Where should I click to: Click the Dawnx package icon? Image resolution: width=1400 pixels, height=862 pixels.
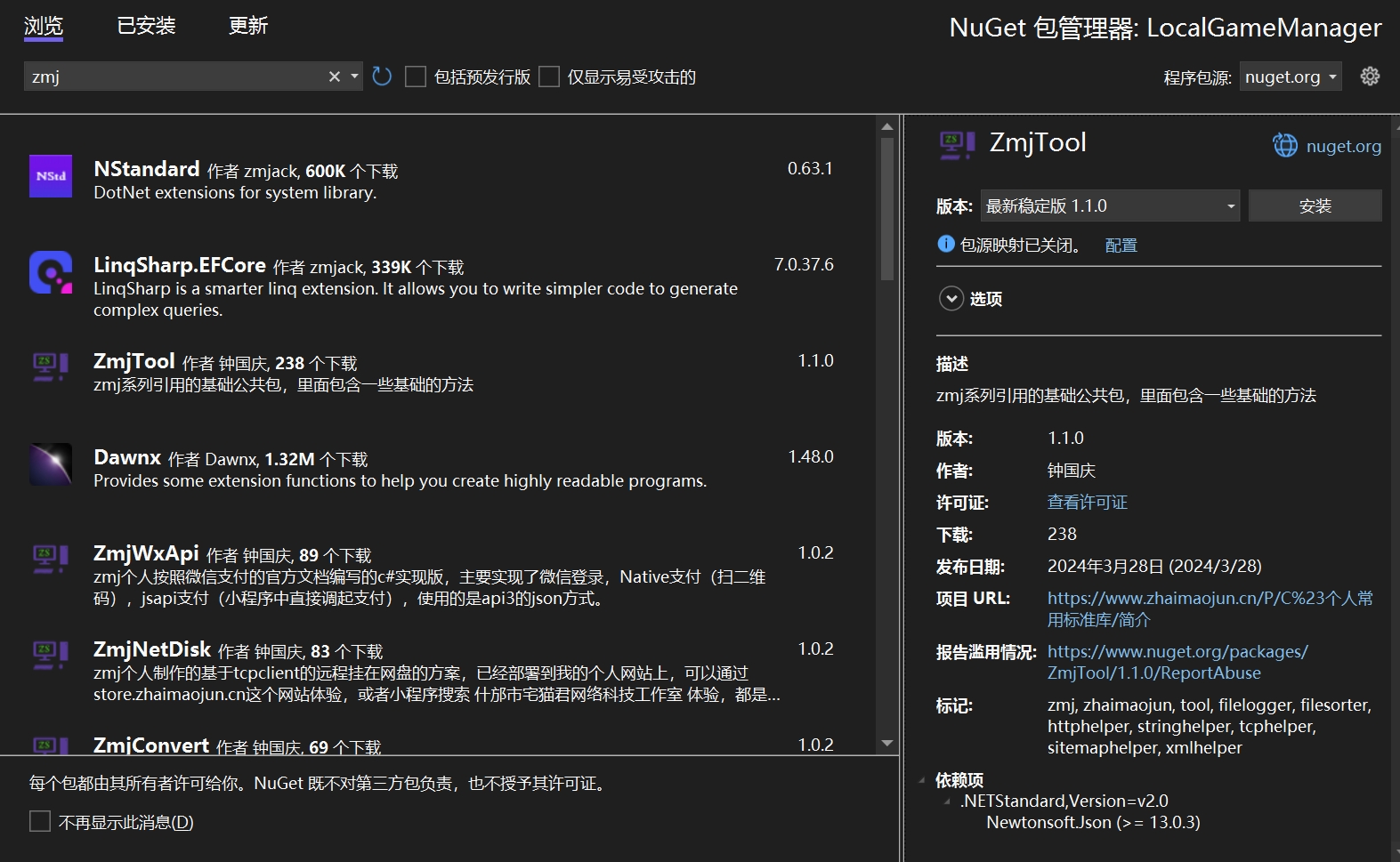pyautogui.click(x=51, y=464)
